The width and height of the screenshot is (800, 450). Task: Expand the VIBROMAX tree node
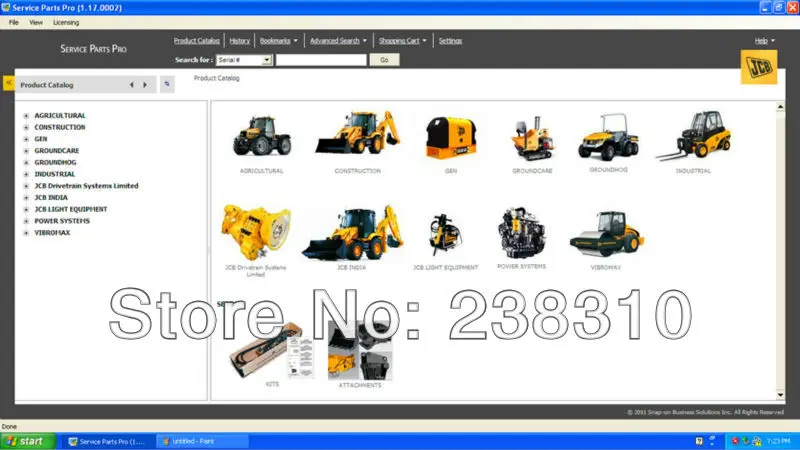click(x=26, y=233)
